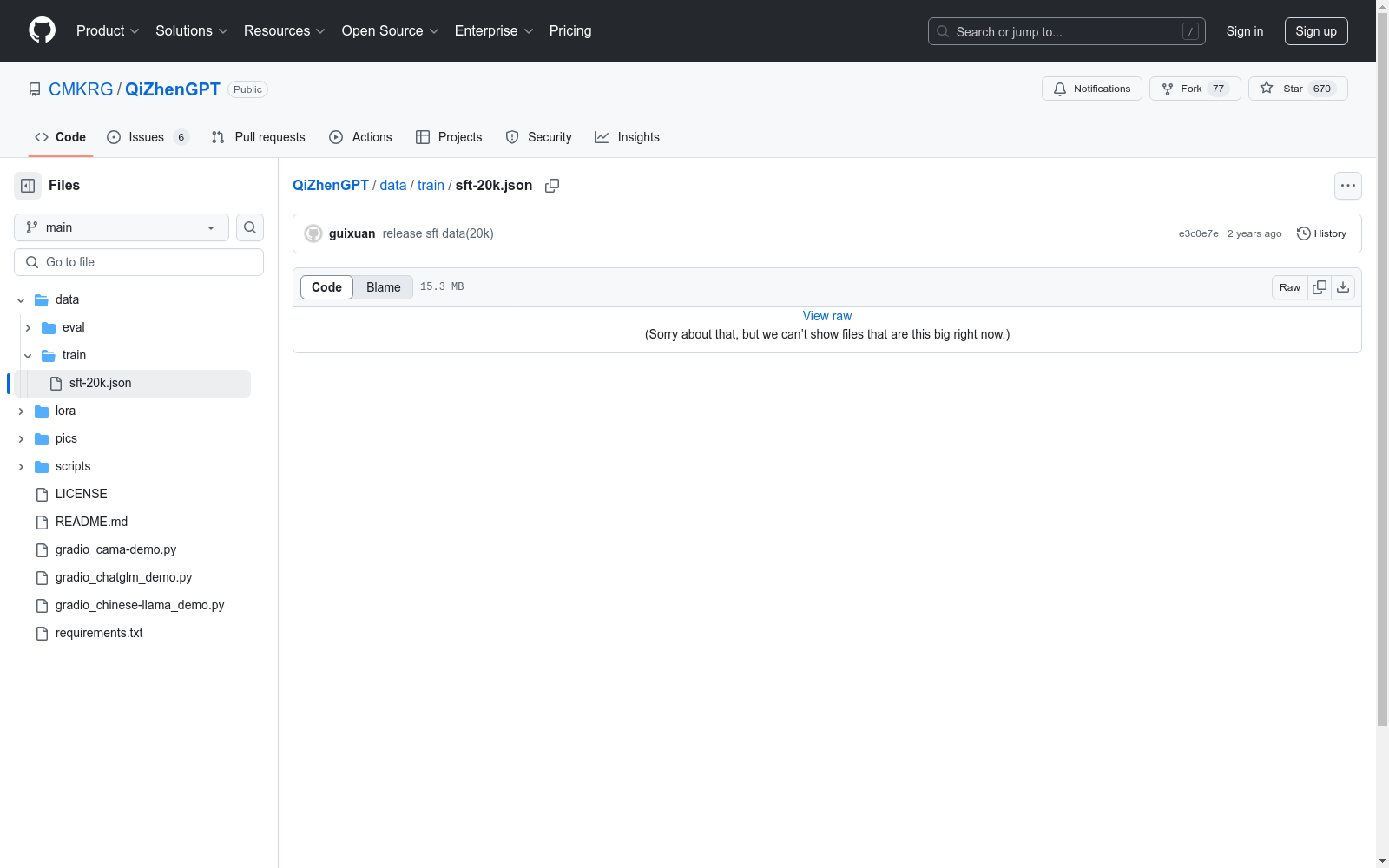Click the Sign up button
The height and width of the screenshot is (868, 1389).
coord(1316,31)
